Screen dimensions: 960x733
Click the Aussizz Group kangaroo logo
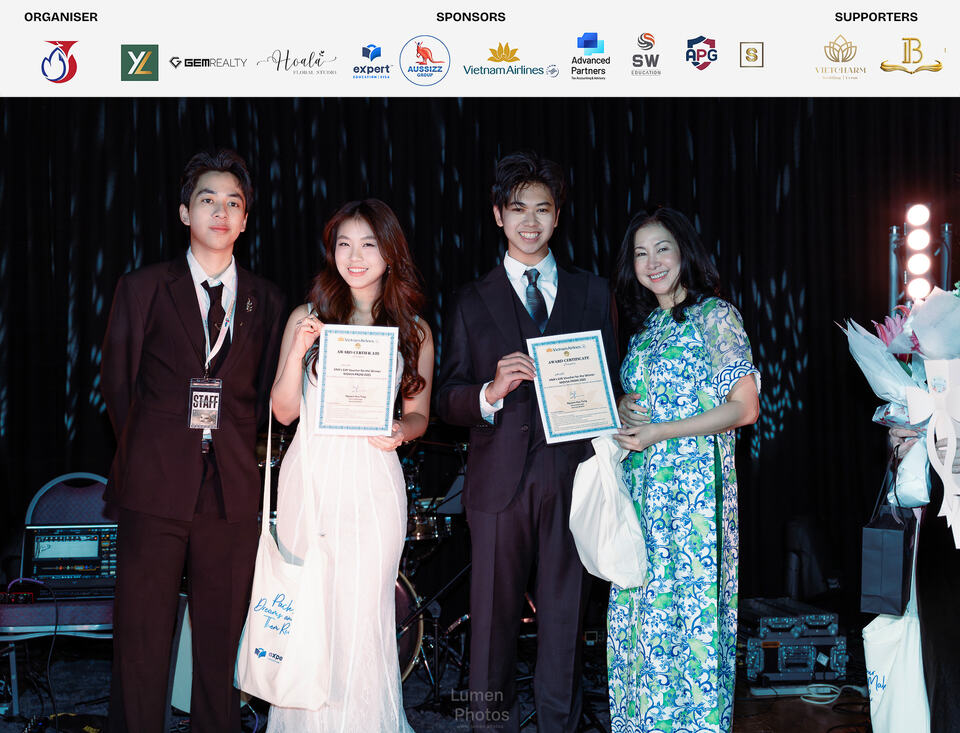(x=425, y=60)
